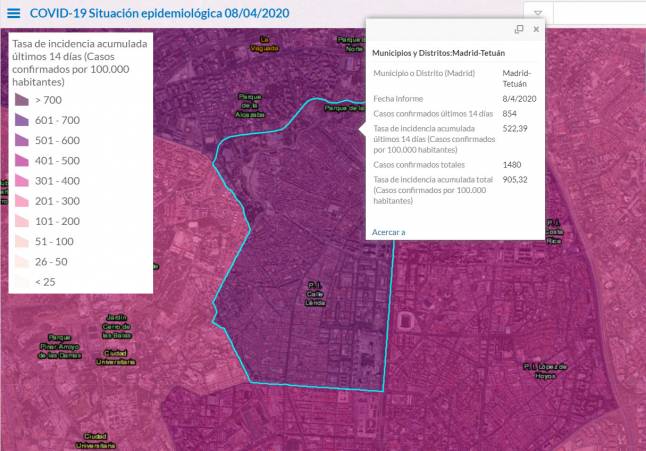This screenshot has width=646, height=451.
Task: Click the '501 - 600' legend symbol
Action: pyautogui.click(x=21, y=140)
